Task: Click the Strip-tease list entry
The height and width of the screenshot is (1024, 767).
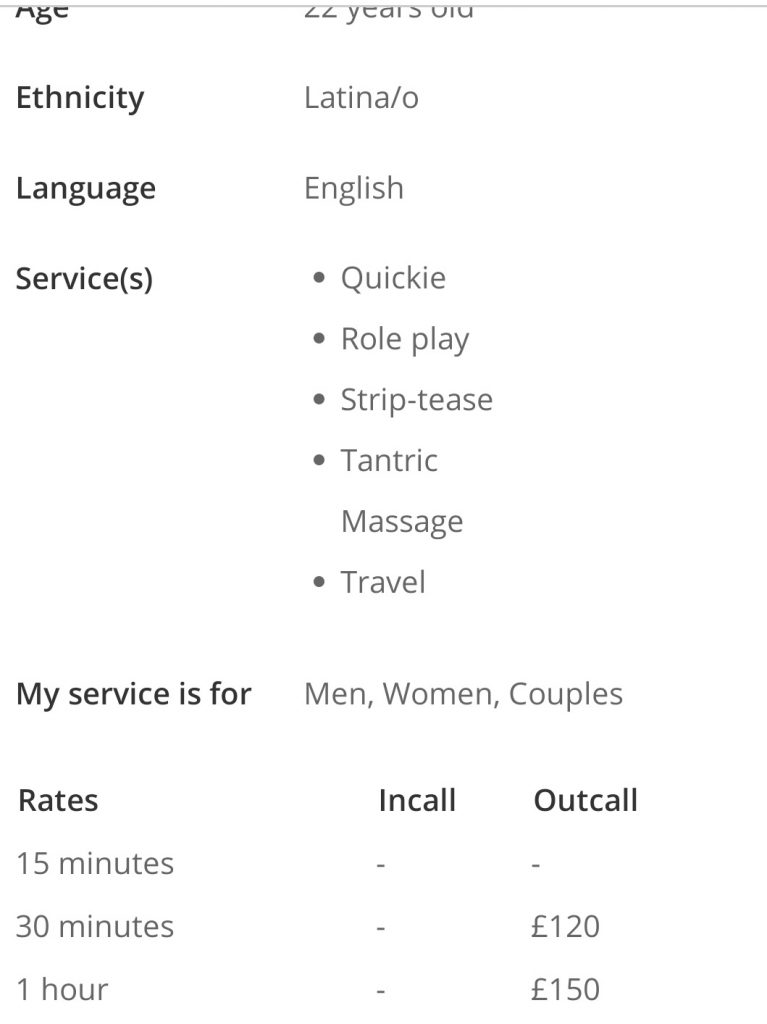Action: click(417, 400)
